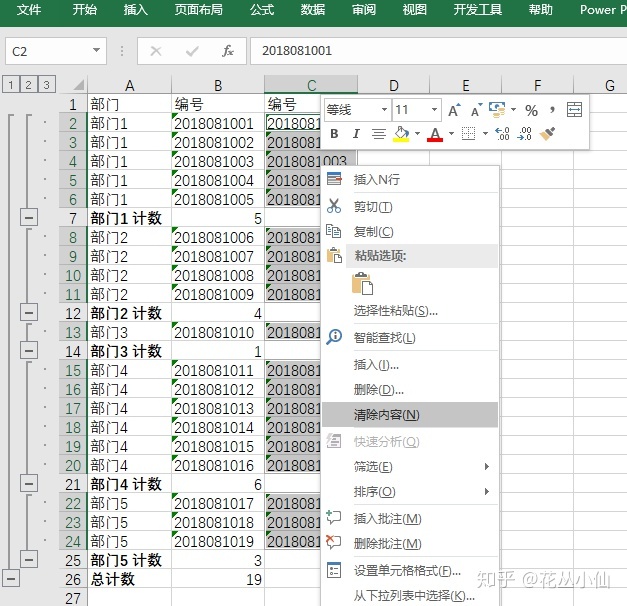627x606 pixels.
Task: Switch to 公式 ribbon tab
Action: pyautogui.click(x=262, y=9)
